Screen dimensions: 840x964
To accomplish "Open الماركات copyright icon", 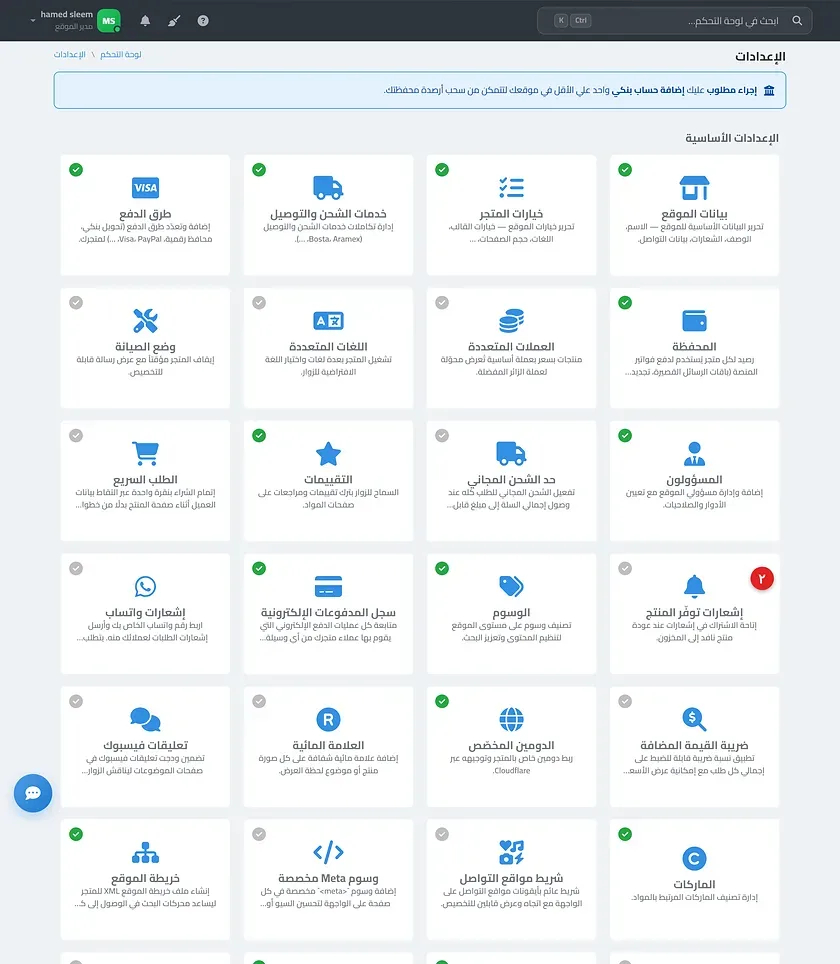I will click(694, 858).
